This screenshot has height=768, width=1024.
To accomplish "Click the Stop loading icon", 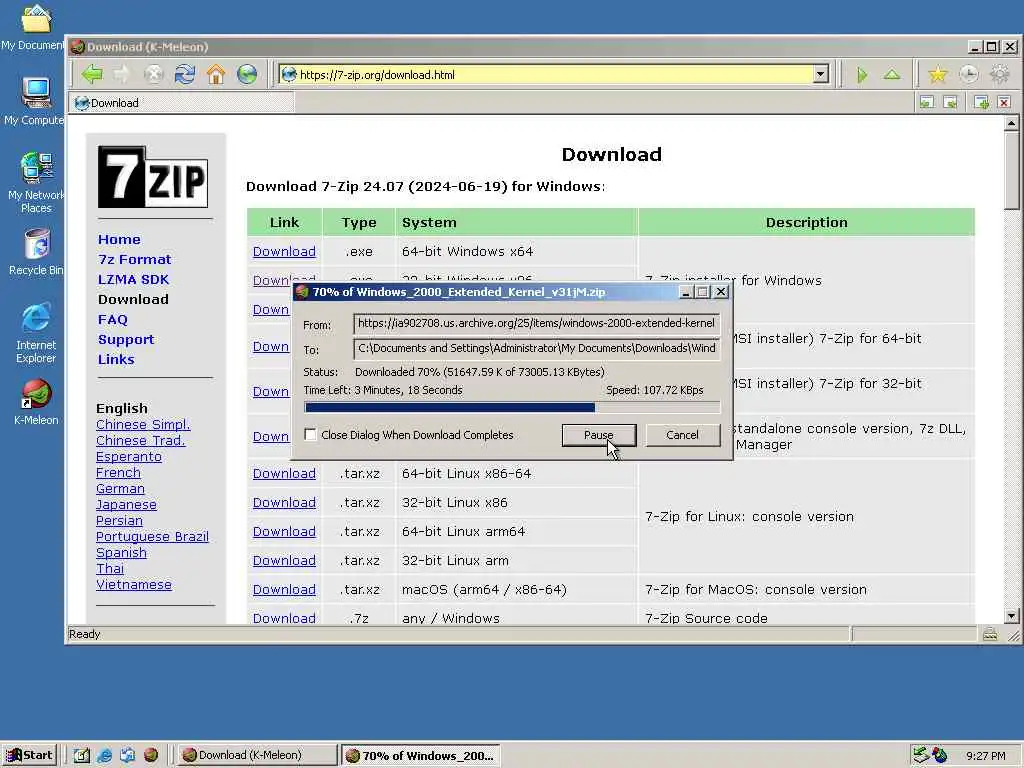I will pyautogui.click(x=153, y=74).
